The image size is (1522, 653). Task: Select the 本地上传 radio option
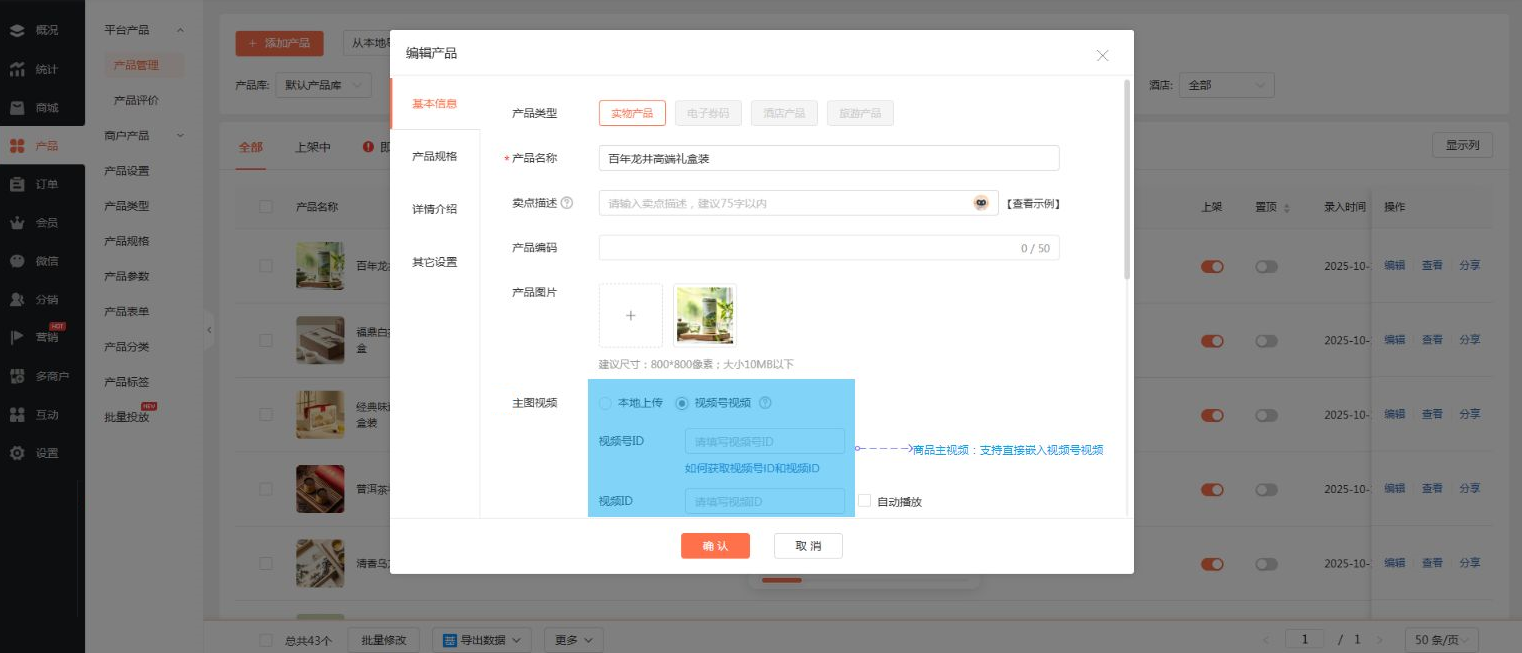605,403
